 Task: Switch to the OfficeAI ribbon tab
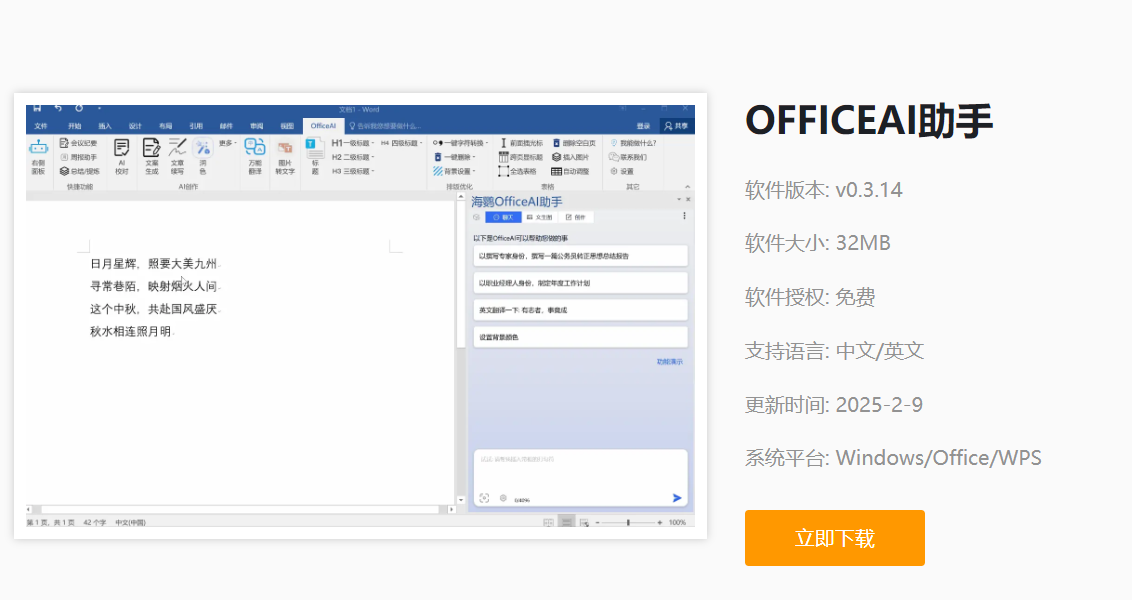(323, 126)
